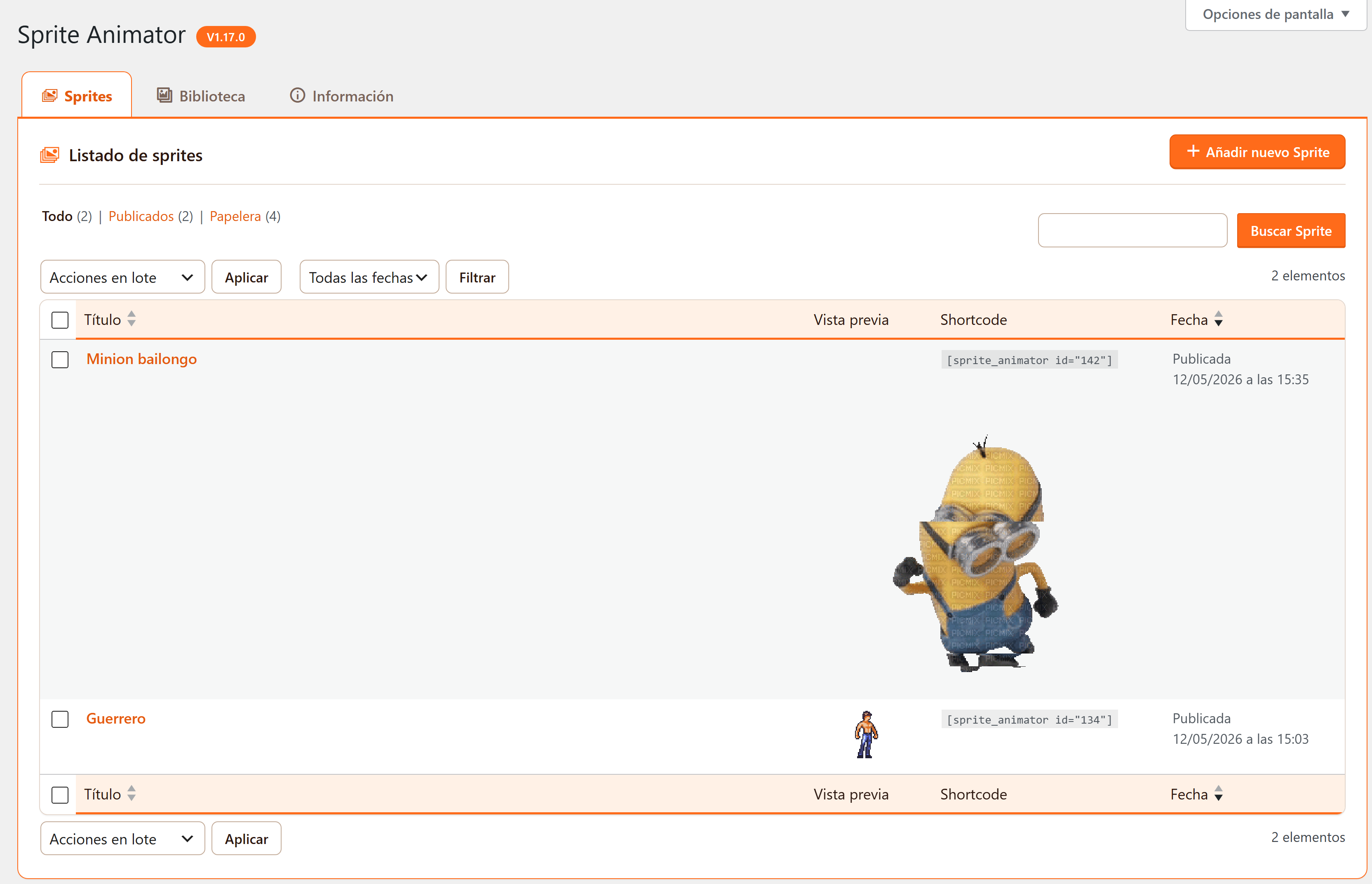Image resolution: width=1372 pixels, height=884 pixels.
Task: Open the Papelera trash view
Action: [235, 216]
